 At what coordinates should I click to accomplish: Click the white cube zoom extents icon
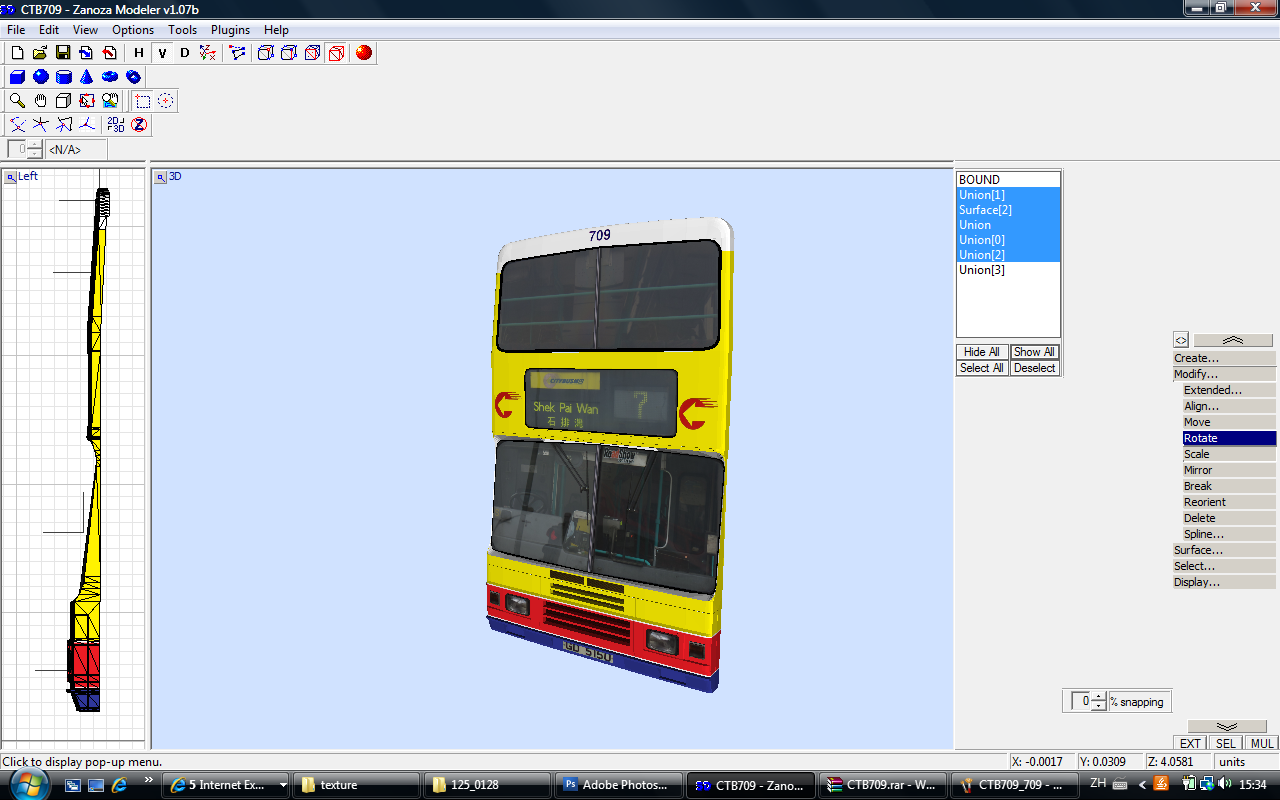(64, 101)
